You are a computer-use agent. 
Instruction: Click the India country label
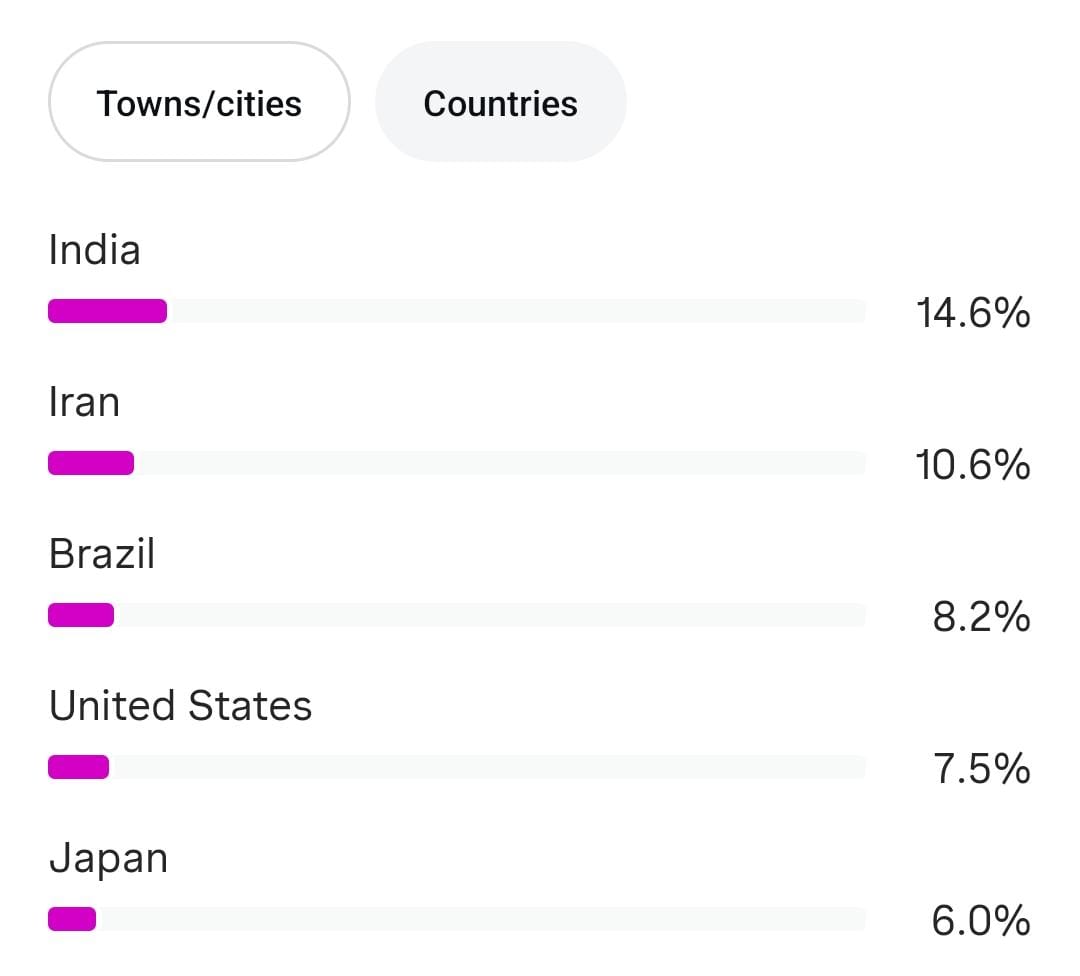click(x=94, y=250)
